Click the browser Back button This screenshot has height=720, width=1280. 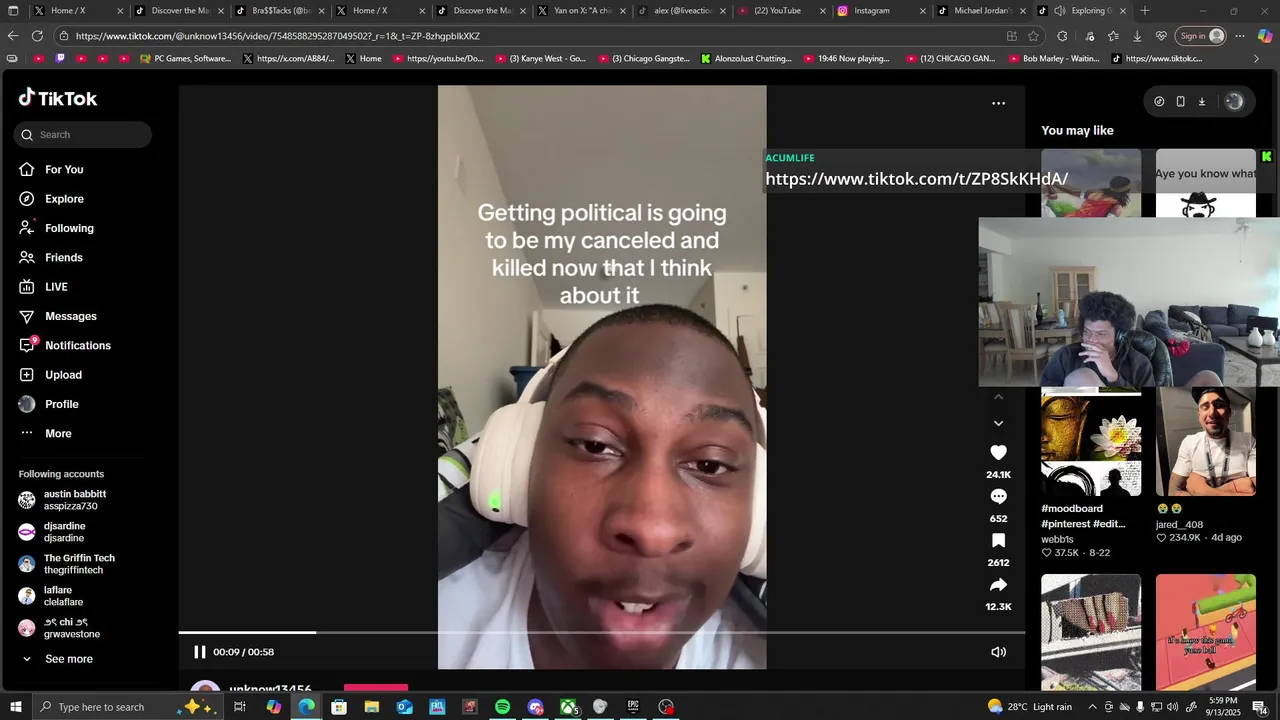pos(13,36)
